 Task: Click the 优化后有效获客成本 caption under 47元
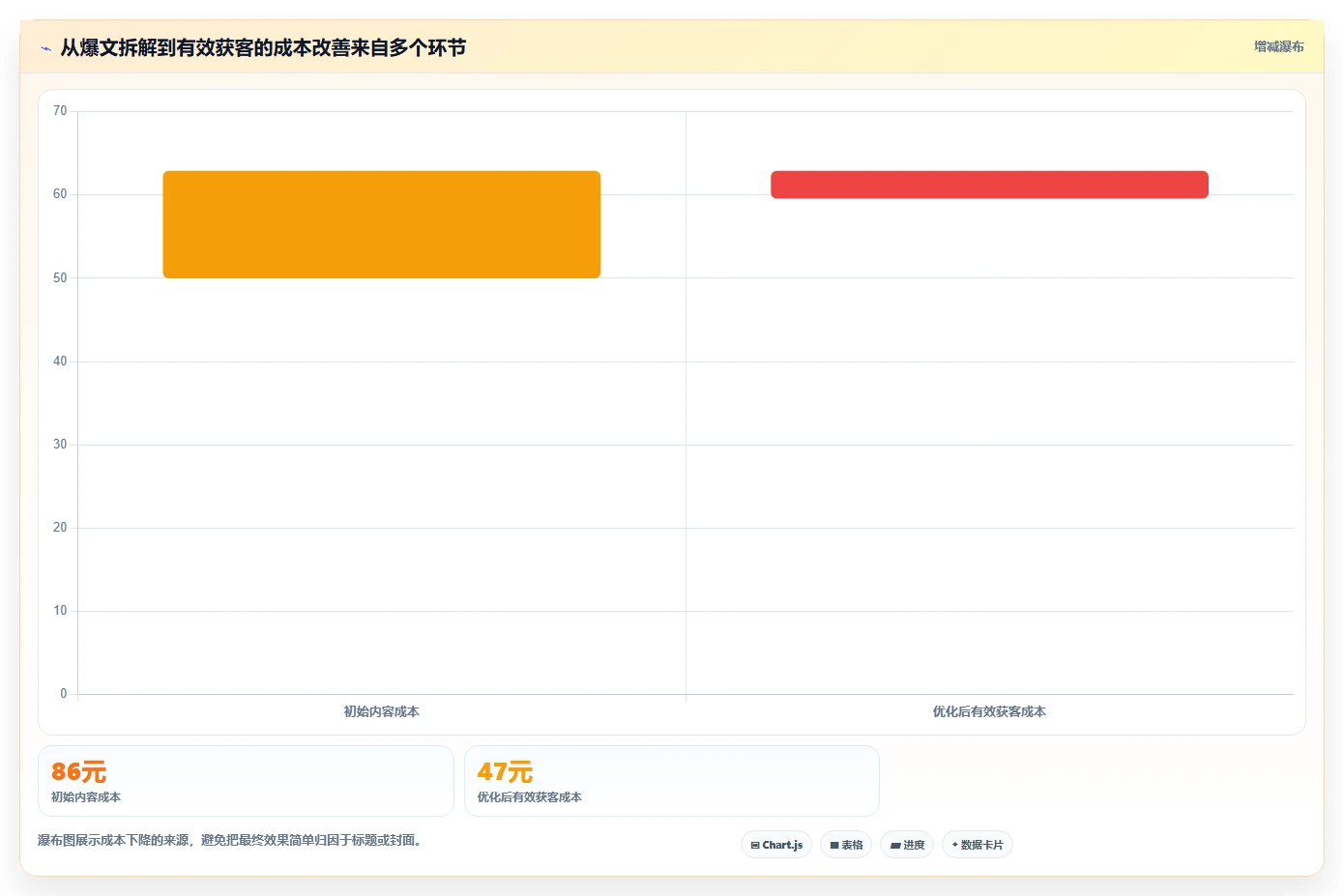click(x=530, y=797)
